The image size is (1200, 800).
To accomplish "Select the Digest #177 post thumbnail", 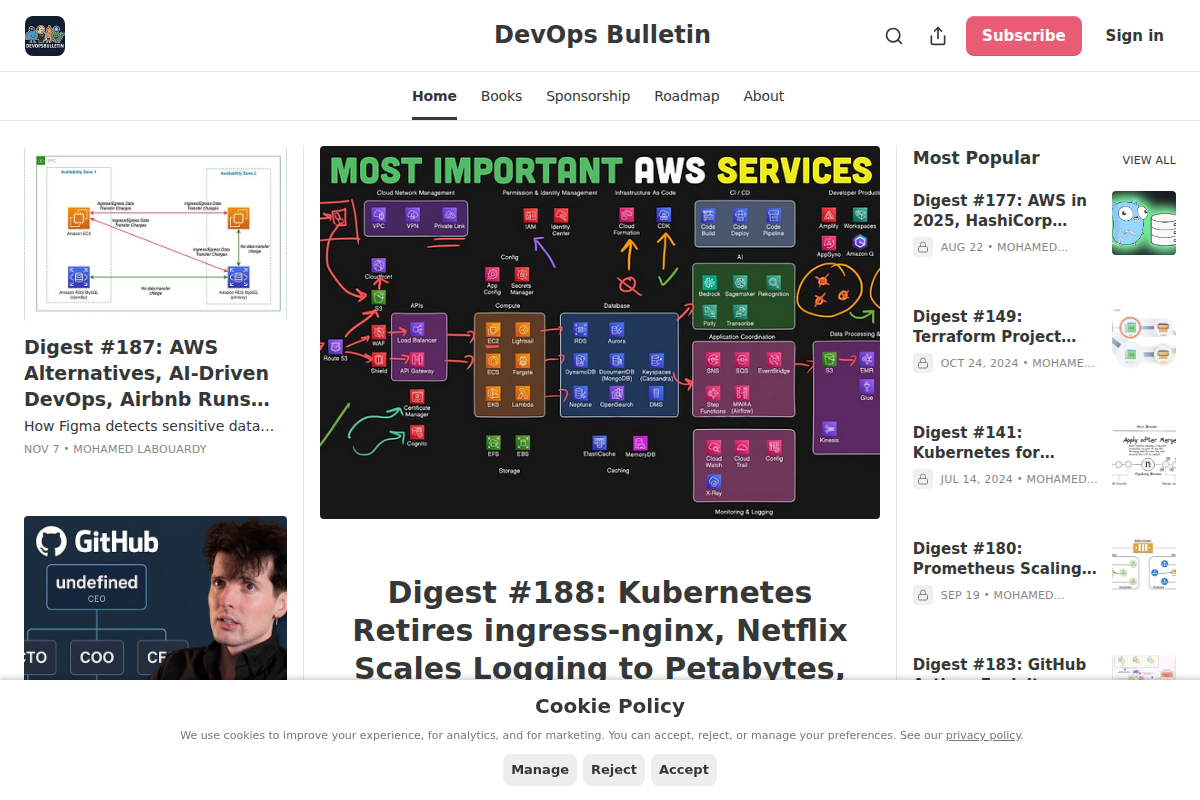I will 1143,222.
